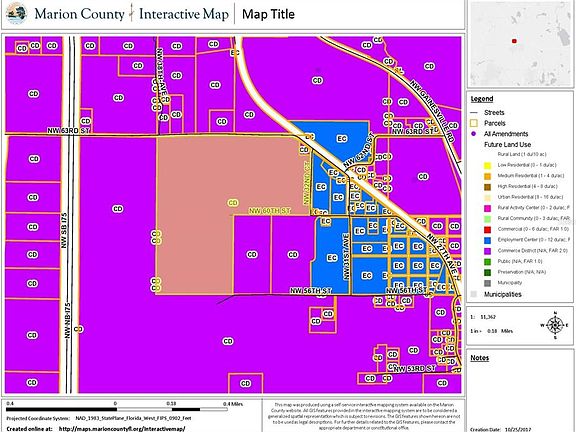The height and width of the screenshot is (432, 576).
Task: Click the yellow Low Residential swatch
Action: pos(487,165)
